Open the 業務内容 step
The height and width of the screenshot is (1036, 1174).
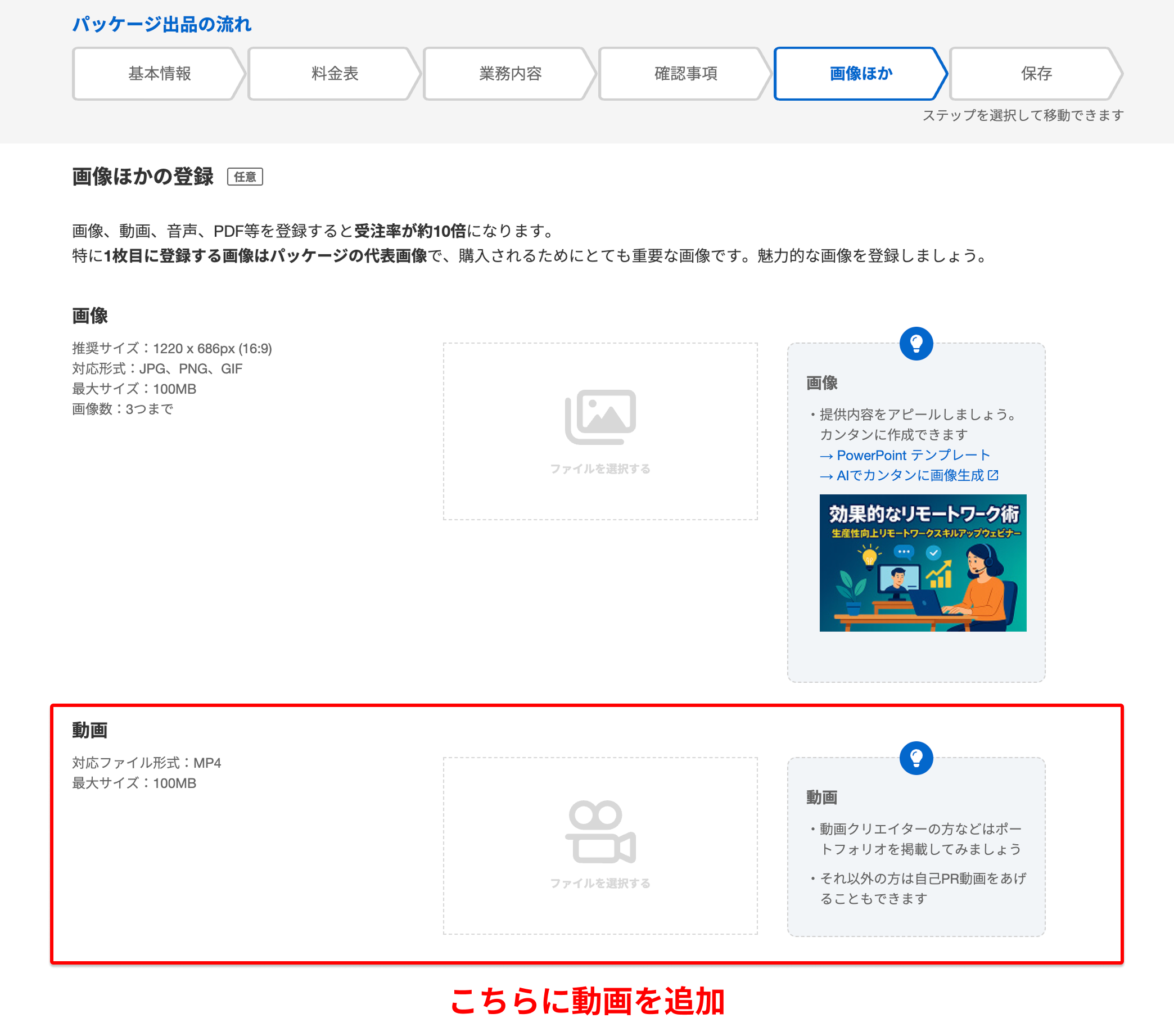[510, 74]
